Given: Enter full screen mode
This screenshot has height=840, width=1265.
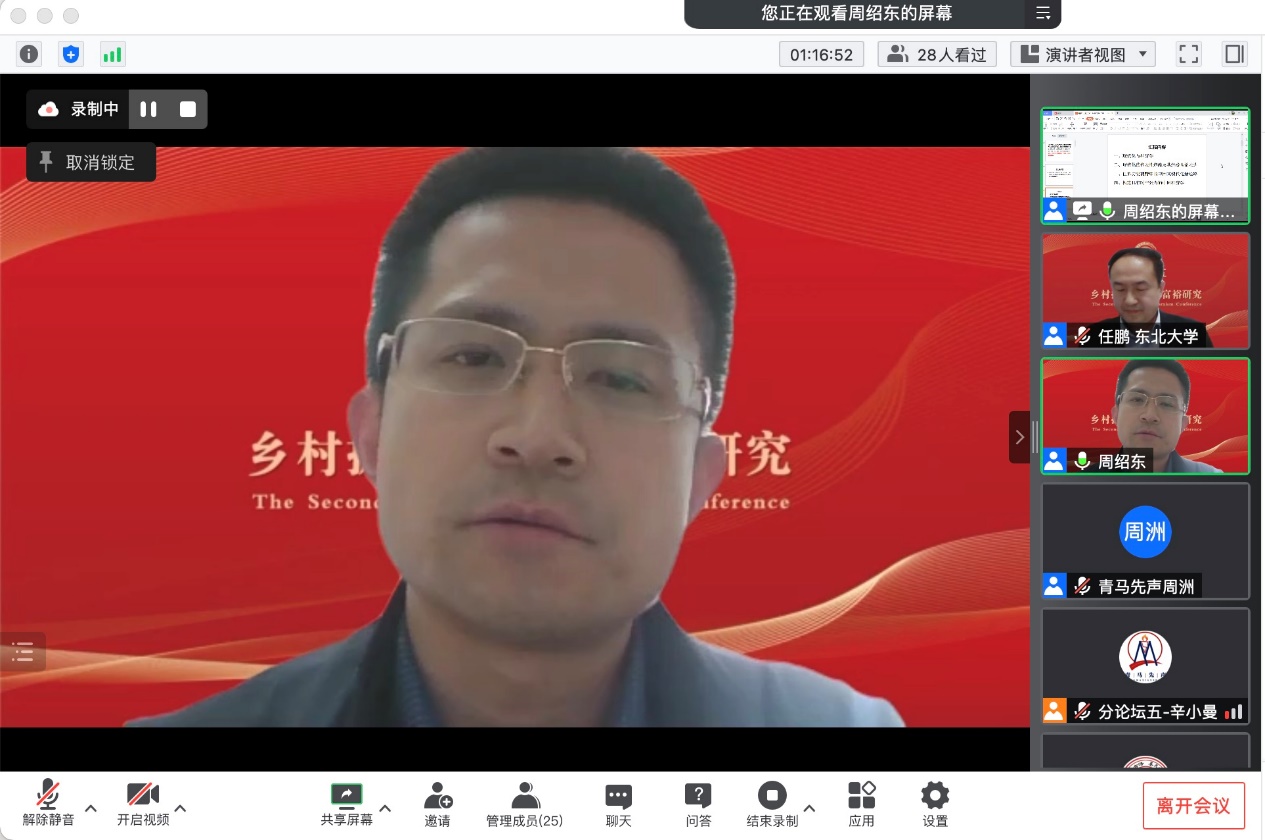Looking at the screenshot, I should [x=1188, y=54].
